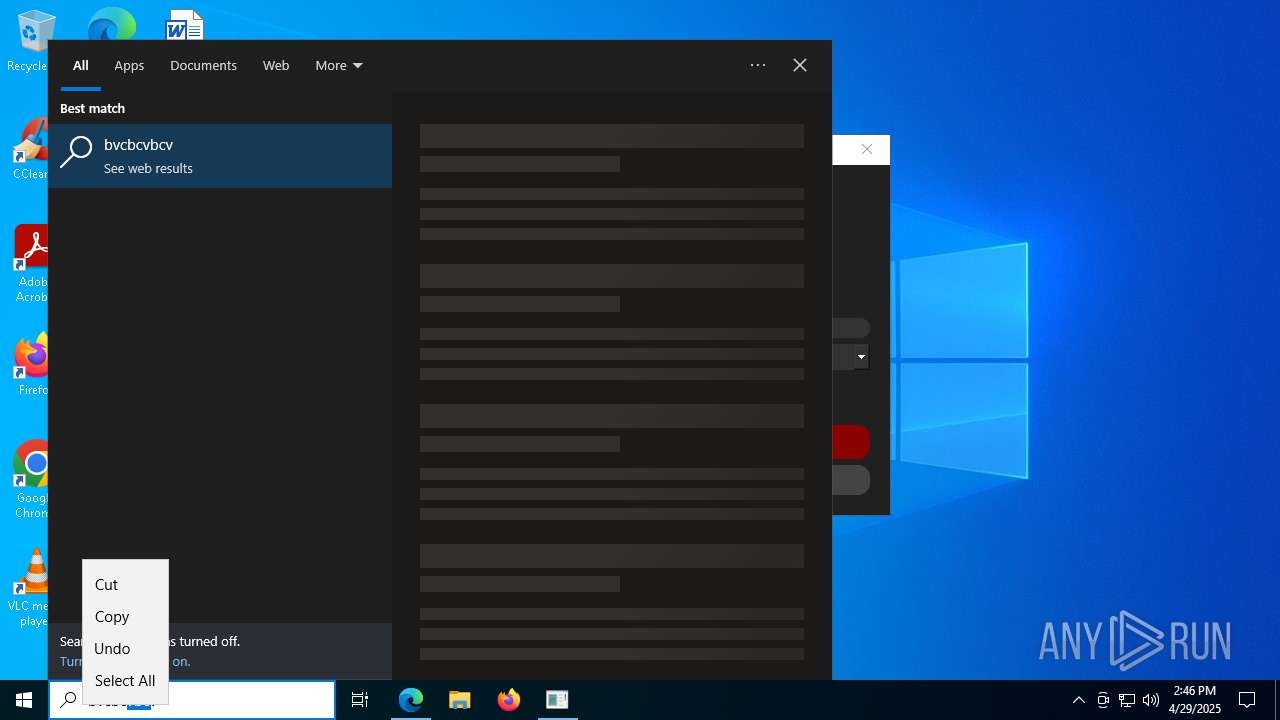The image size is (1280, 720).
Task: Open the clock showing 2:46 PM
Action: click(1195, 700)
